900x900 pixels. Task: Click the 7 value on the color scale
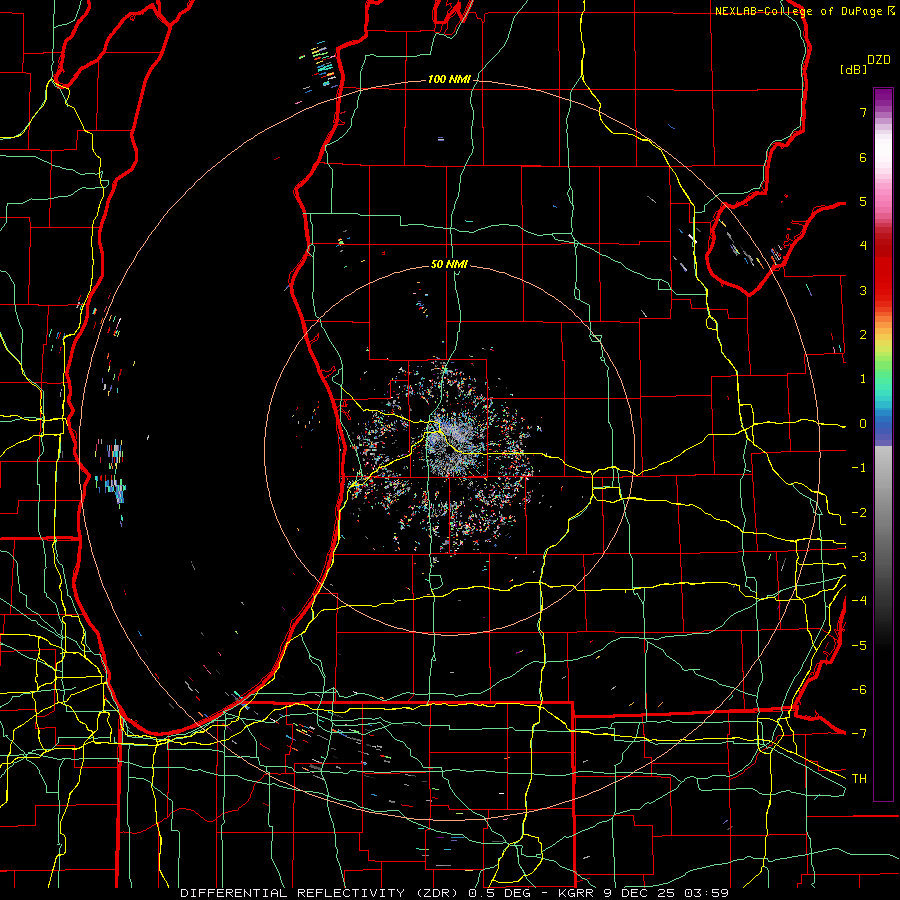pos(863,112)
